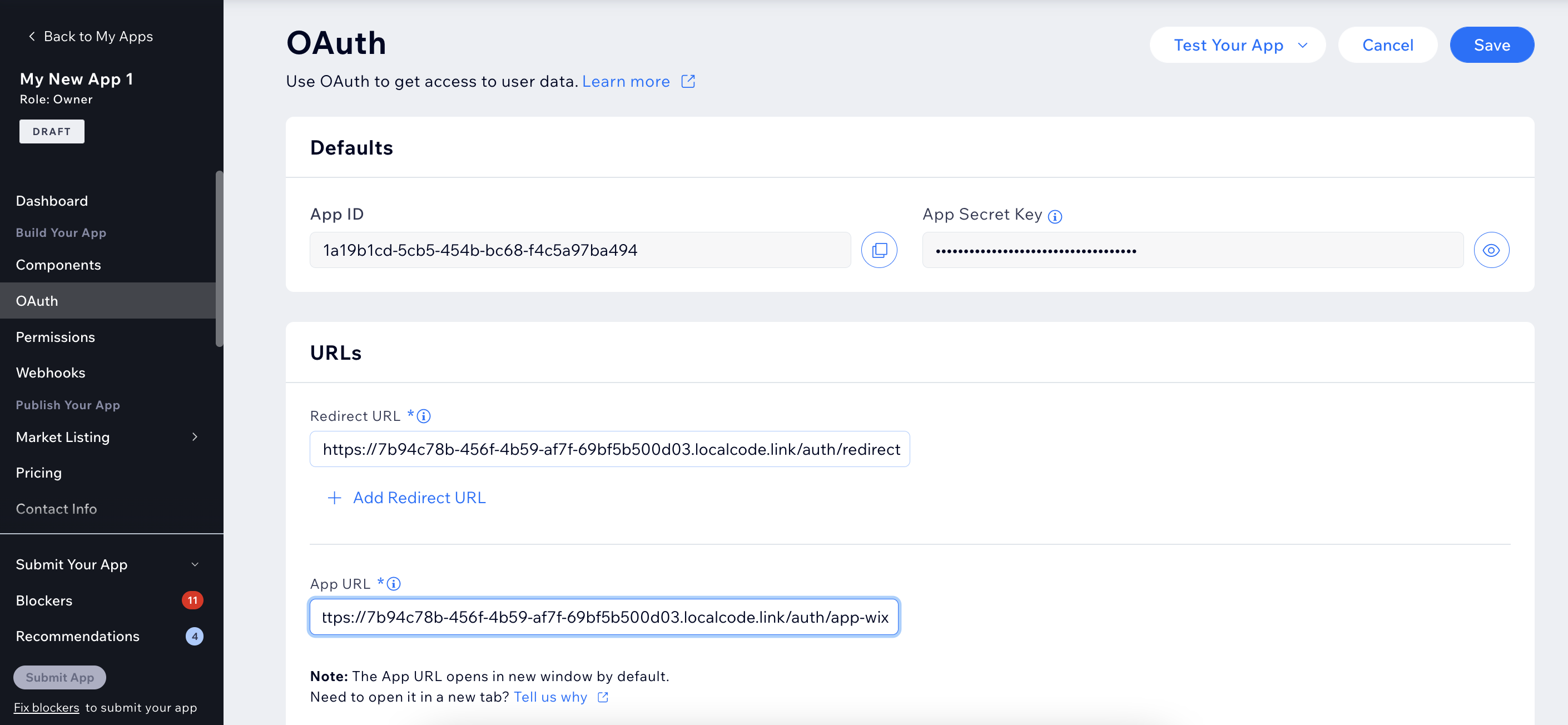
Task: Click into the App URL field
Action: pyautogui.click(x=604, y=617)
